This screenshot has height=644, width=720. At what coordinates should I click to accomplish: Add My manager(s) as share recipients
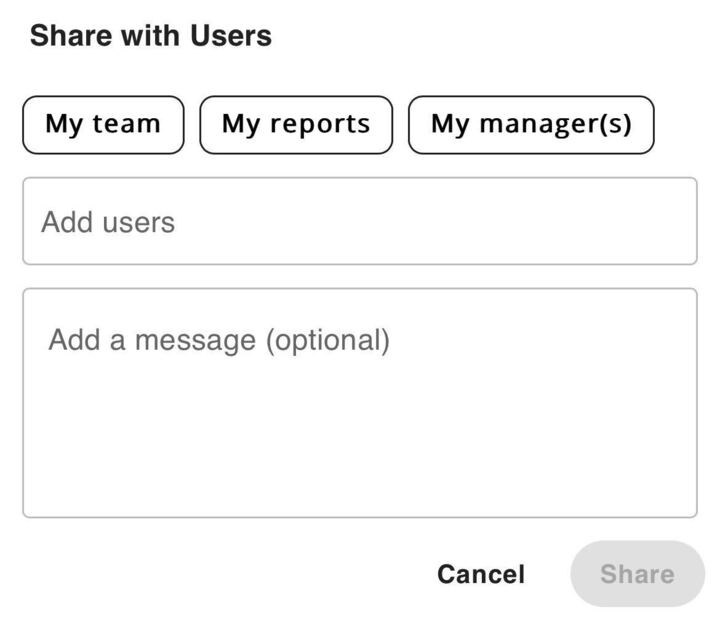531,125
